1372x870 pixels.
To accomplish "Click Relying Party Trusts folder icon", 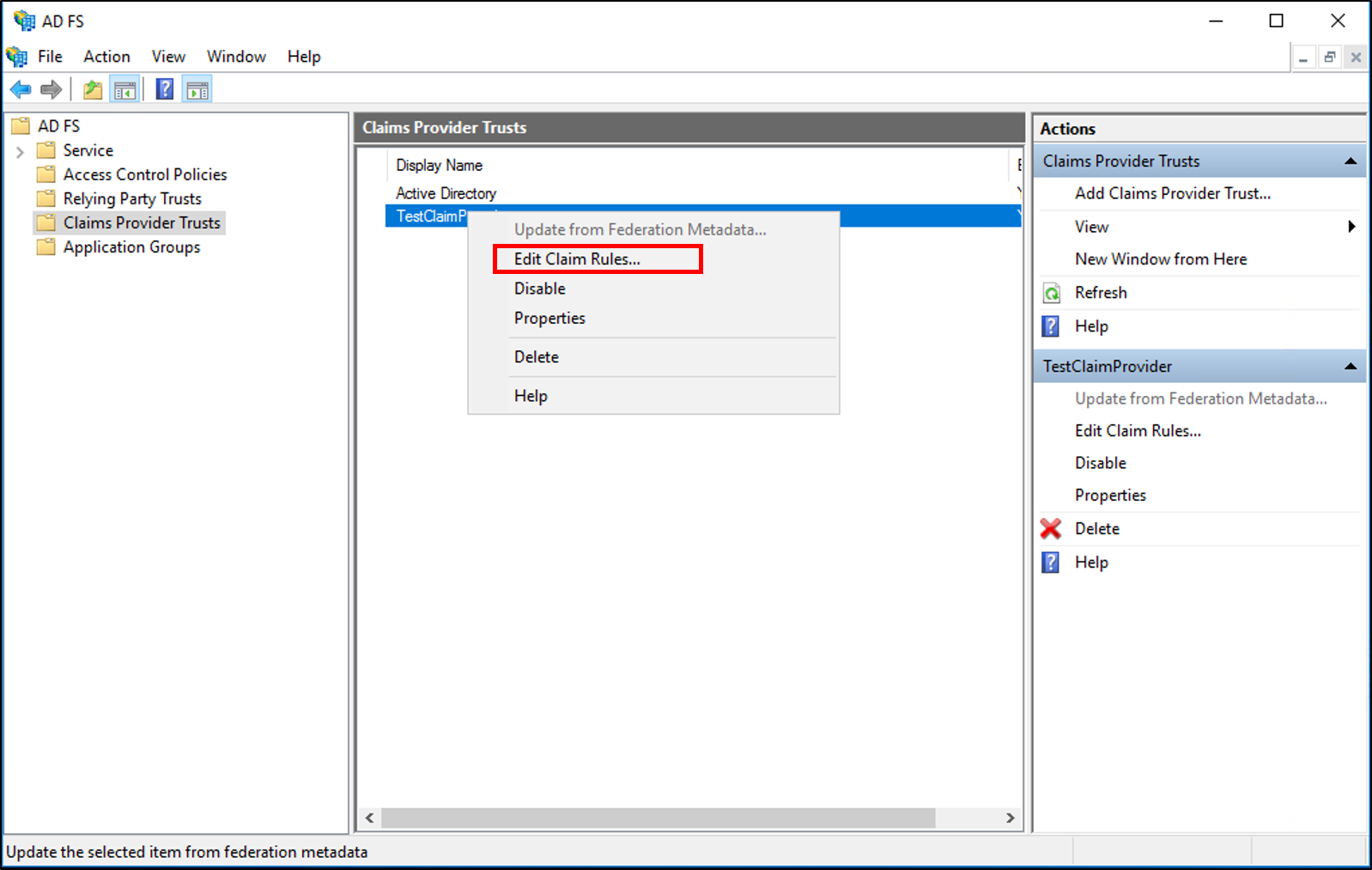I will 46,198.
